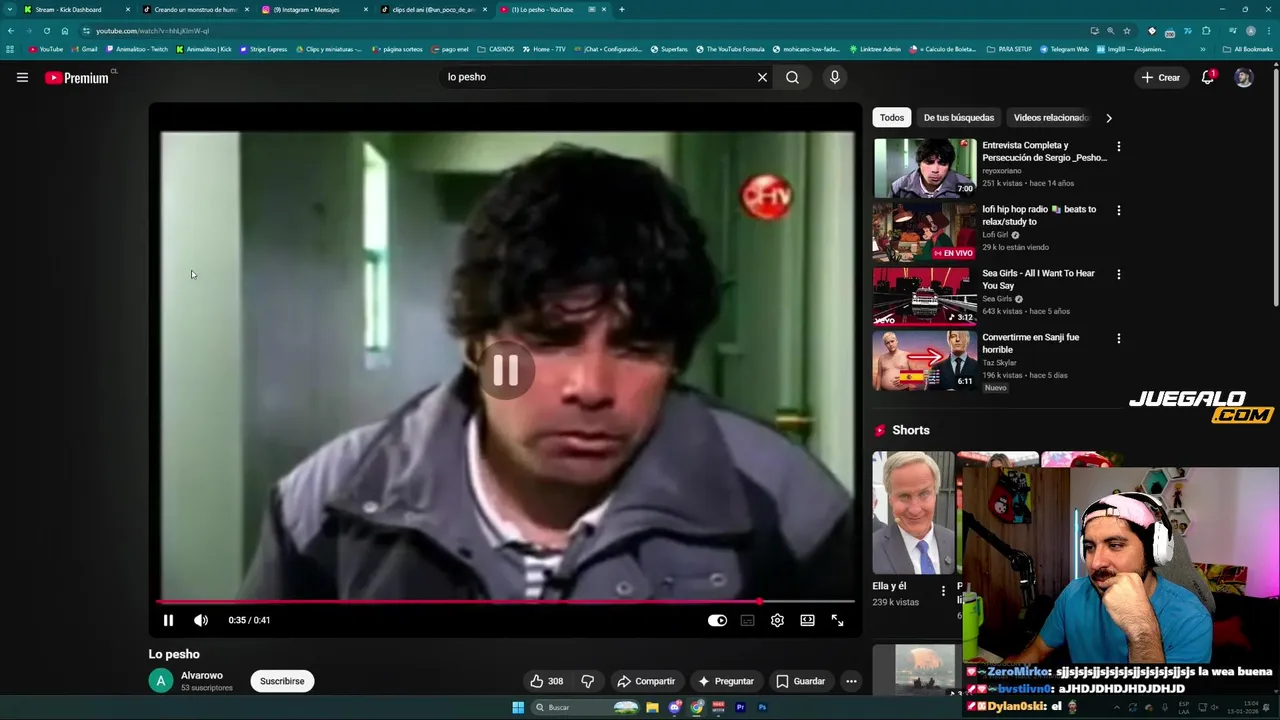This screenshot has height=720, width=1280.
Task: Open options for Entrevista Completa video
Action: [1118, 146]
